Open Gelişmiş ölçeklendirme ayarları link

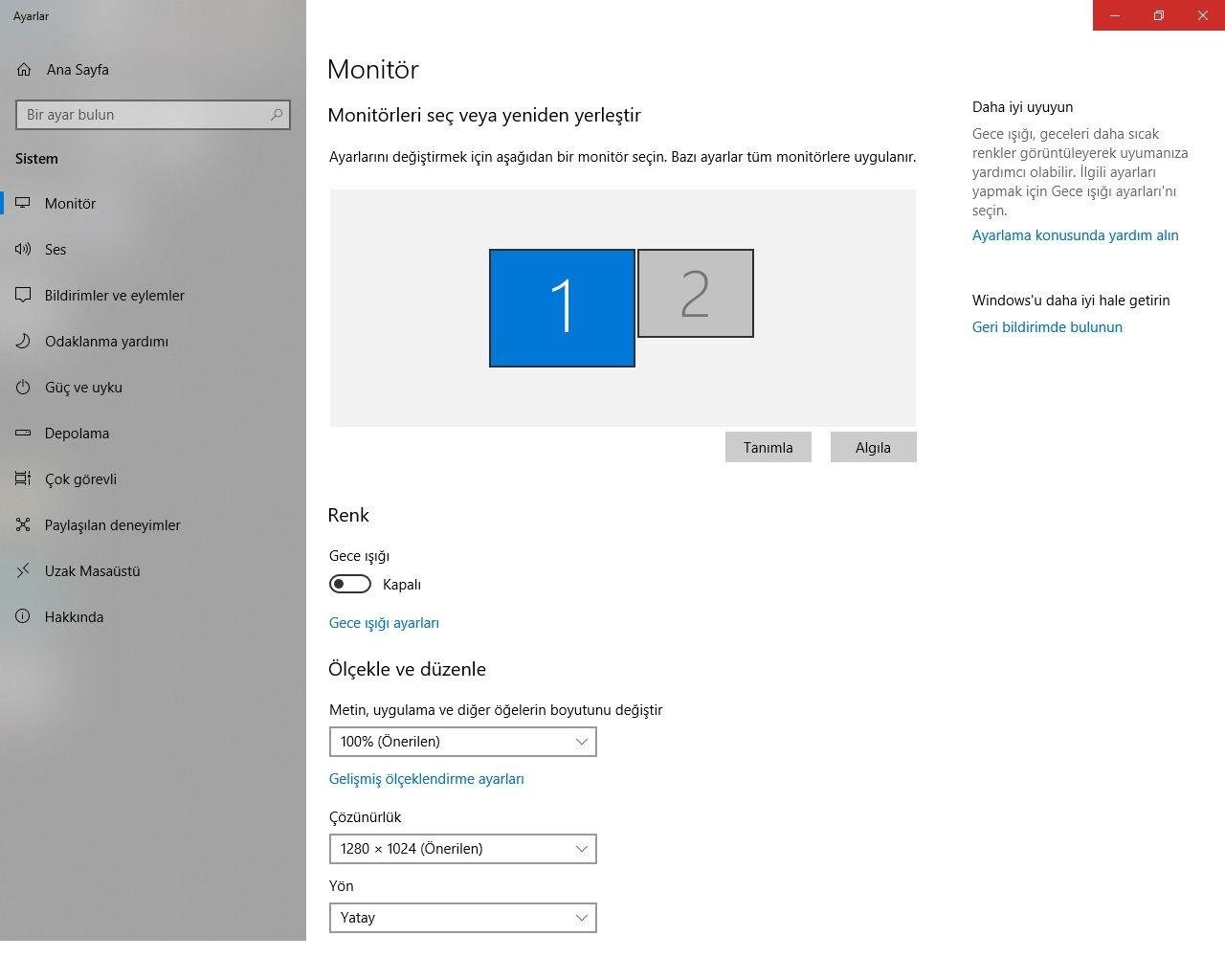[x=427, y=779]
